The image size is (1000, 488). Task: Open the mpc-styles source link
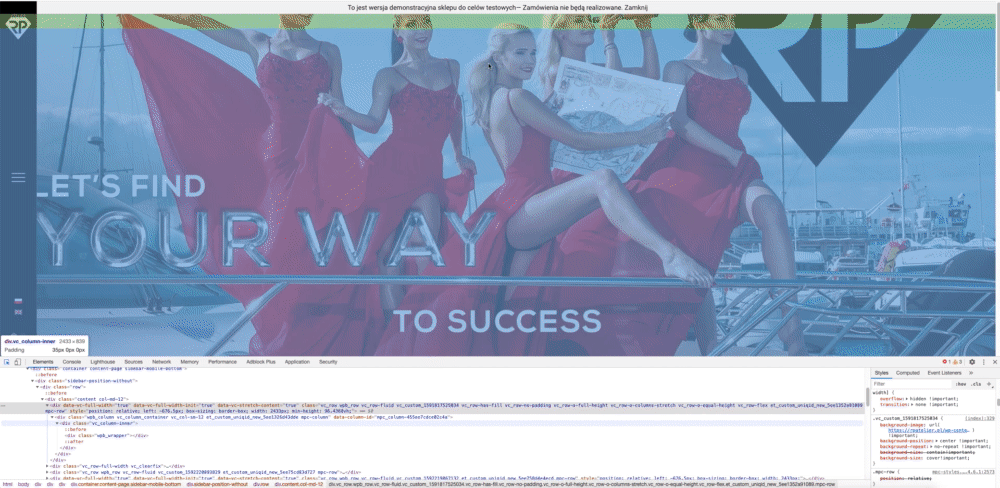click(x=963, y=472)
